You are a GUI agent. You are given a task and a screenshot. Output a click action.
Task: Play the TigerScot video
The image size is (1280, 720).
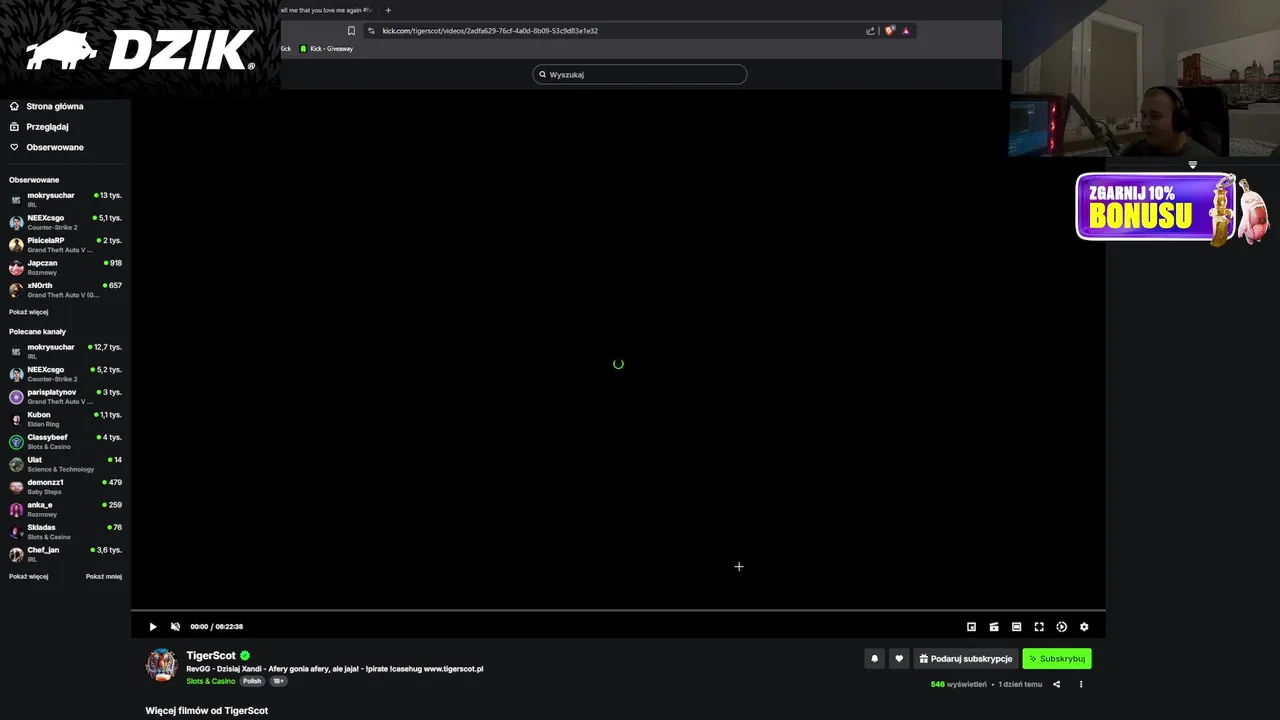click(153, 627)
